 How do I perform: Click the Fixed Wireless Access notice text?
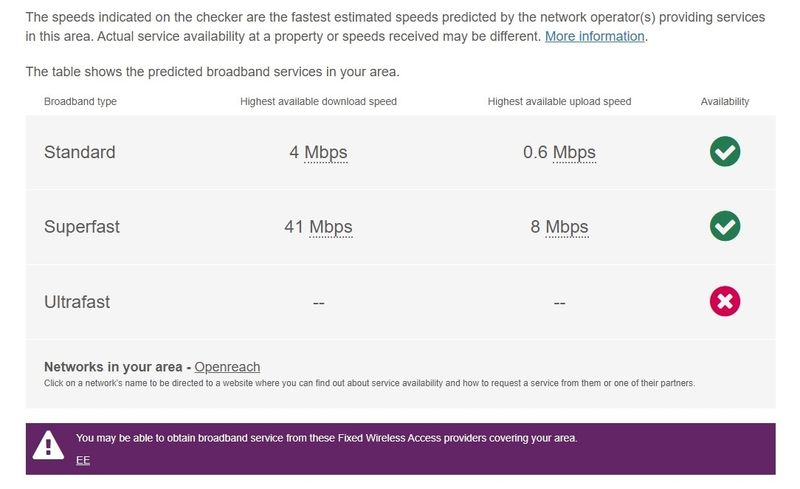(x=327, y=438)
